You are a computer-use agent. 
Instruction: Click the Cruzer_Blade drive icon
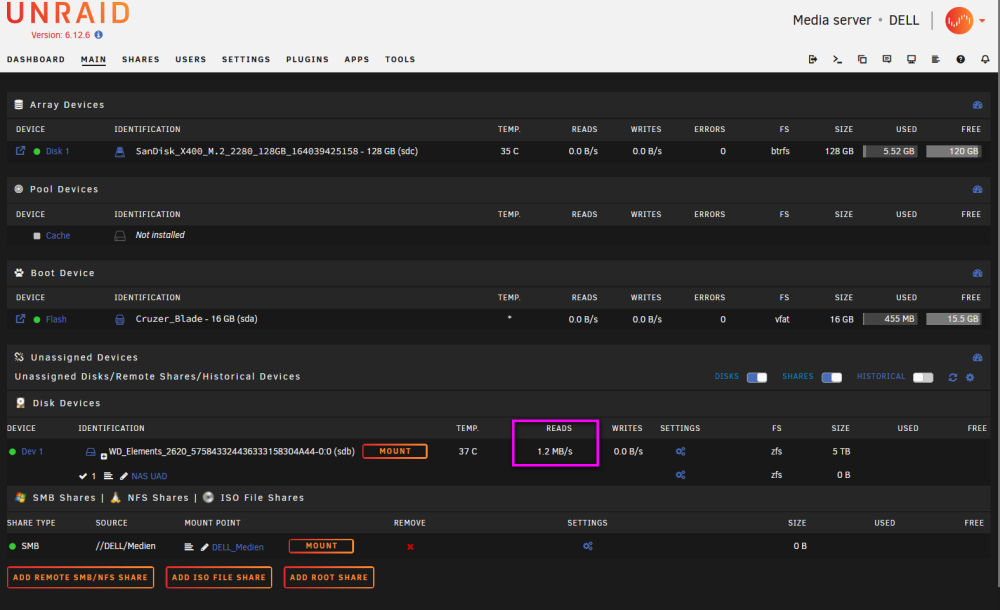(x=120, y=320)
